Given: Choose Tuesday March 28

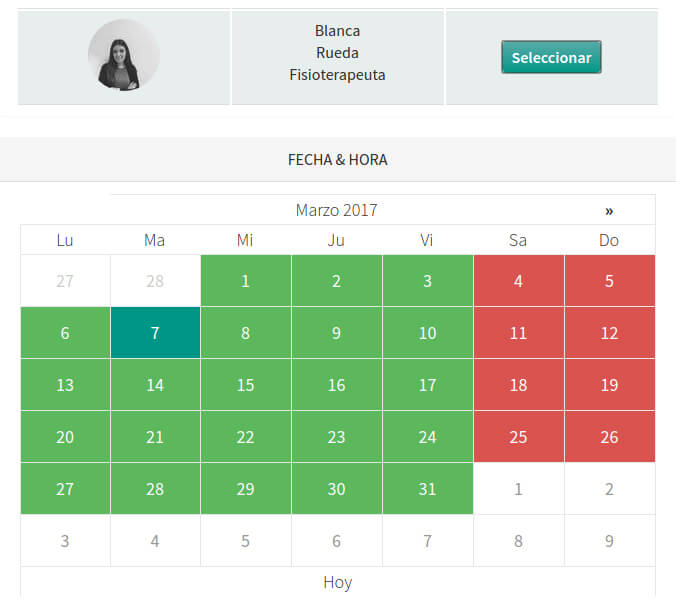Looking at the screenshot, I should point(155,489).
